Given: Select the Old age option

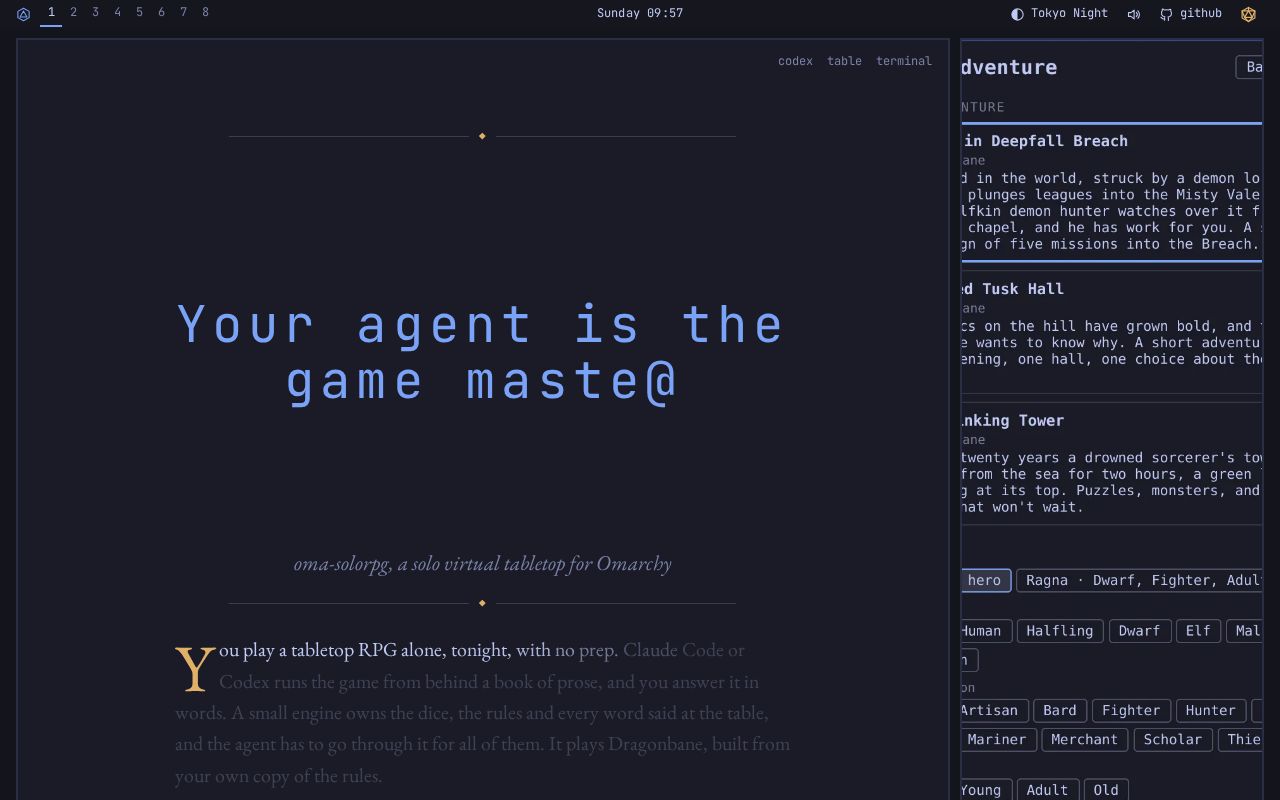Looking at the screenshot, I should [x=1105, y=790].
